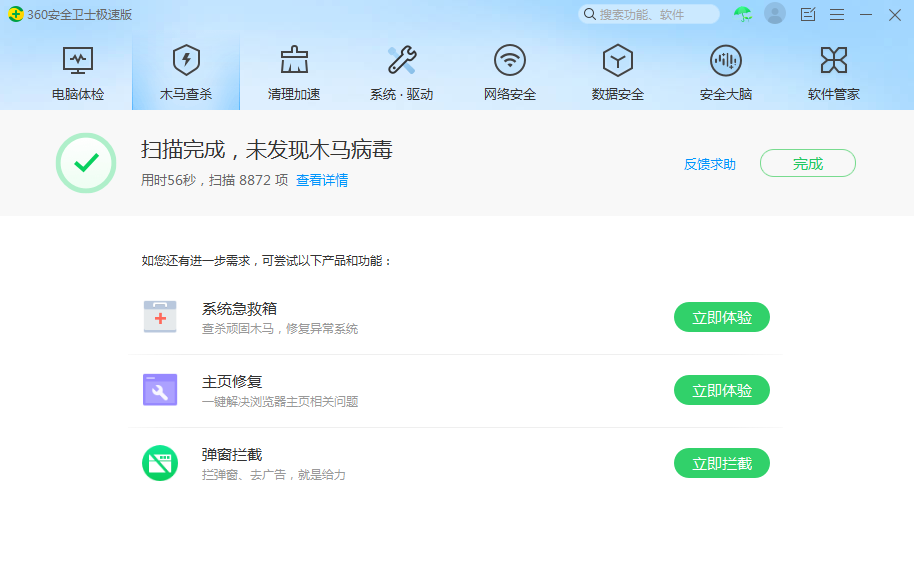This screenshot has height=576, width=914.
Task: Click the 360安全卫士极速版 title text
Action: [x=80, y=15]
